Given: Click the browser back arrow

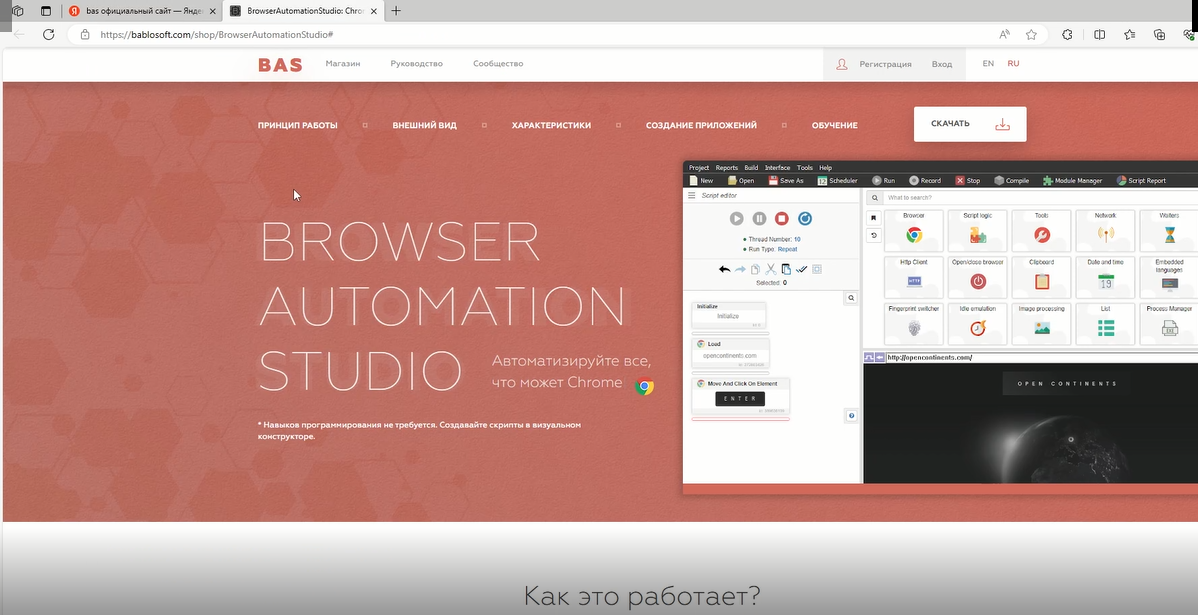Looking at the screenshot, I should coord(19,34).
